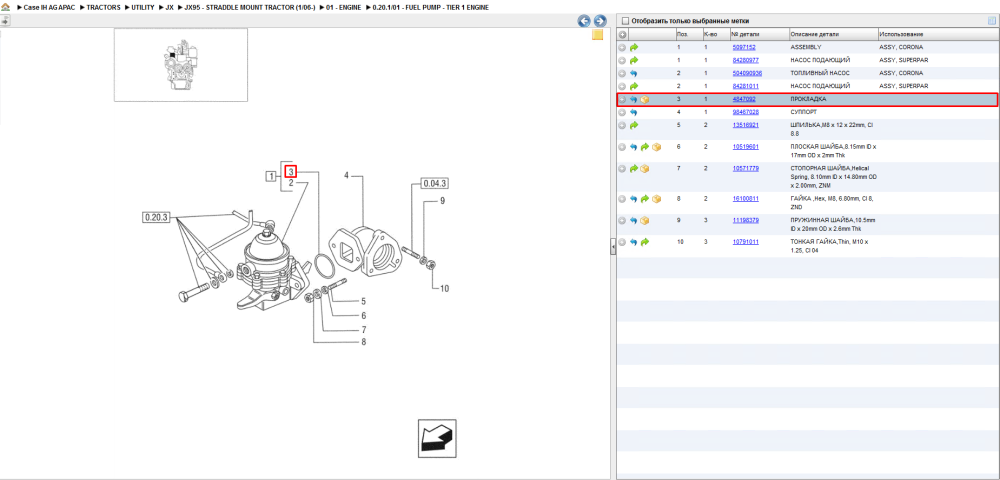Image resolution: width=1000 pixels, height=480 pixels.
Task: Toggle the selection circle for part 10519601
Action: tap(622, 147)
